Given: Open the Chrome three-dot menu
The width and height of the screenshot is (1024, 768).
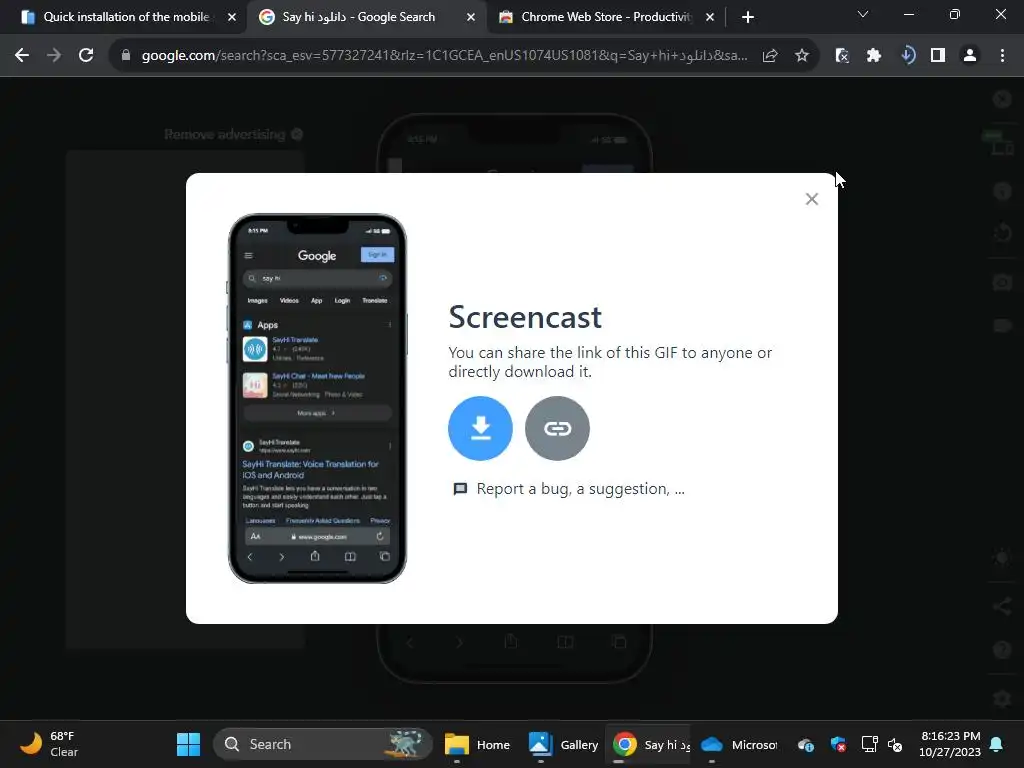Looking at the screenshot, I should tap(1002, 56).
